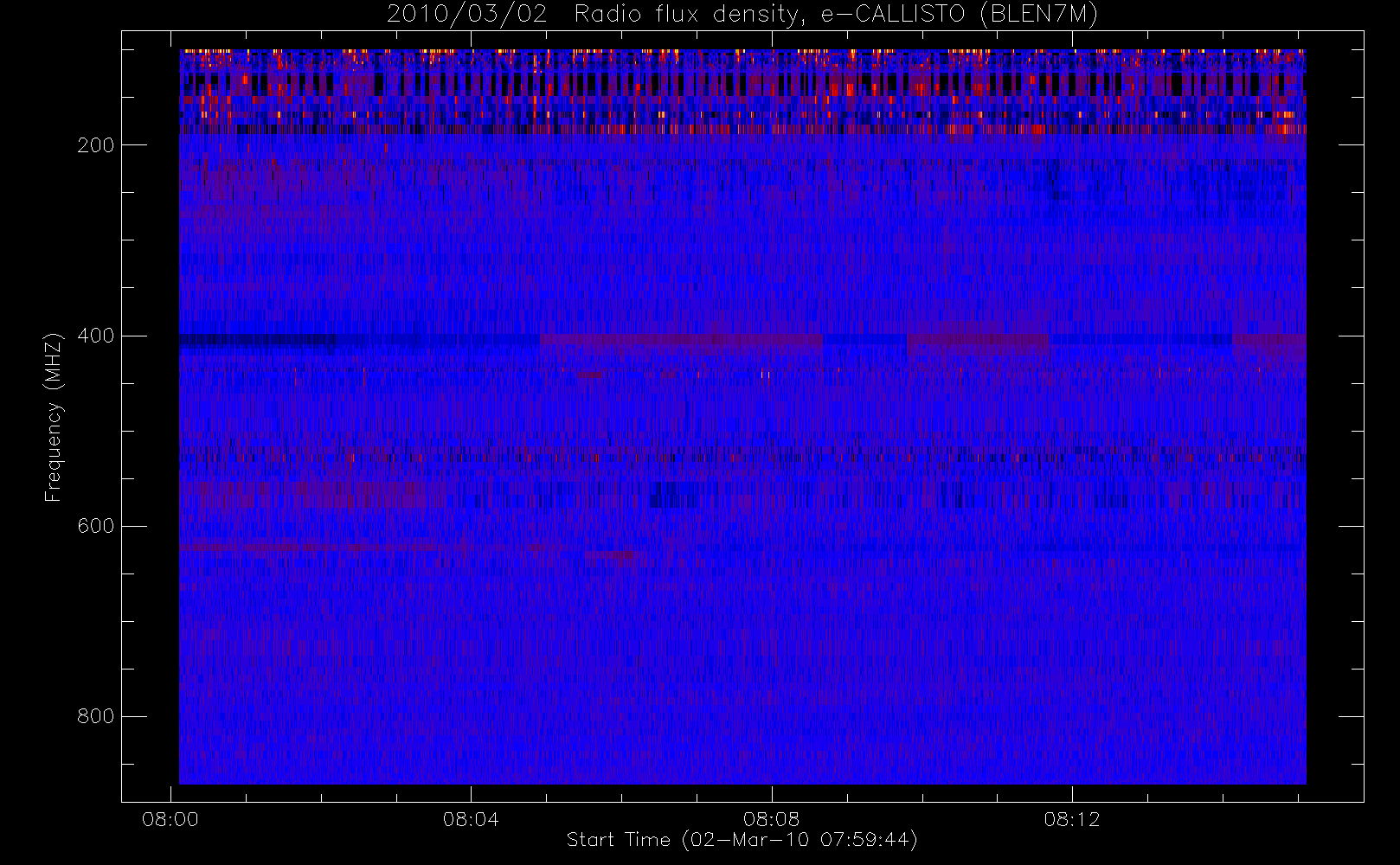Screen dimensions: 1400x865
Task: Select the 800 frequency tick label
Action: pos(95,716)
